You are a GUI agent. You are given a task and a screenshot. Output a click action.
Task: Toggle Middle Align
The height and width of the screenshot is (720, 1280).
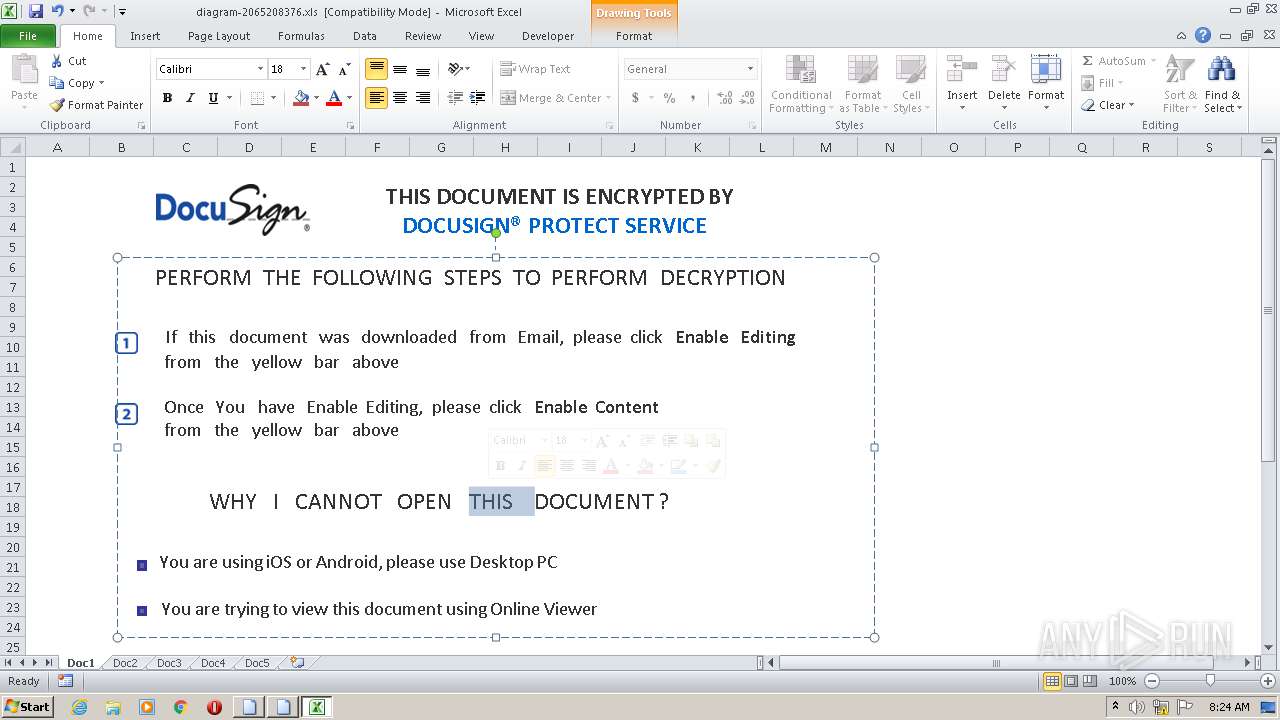400,69
